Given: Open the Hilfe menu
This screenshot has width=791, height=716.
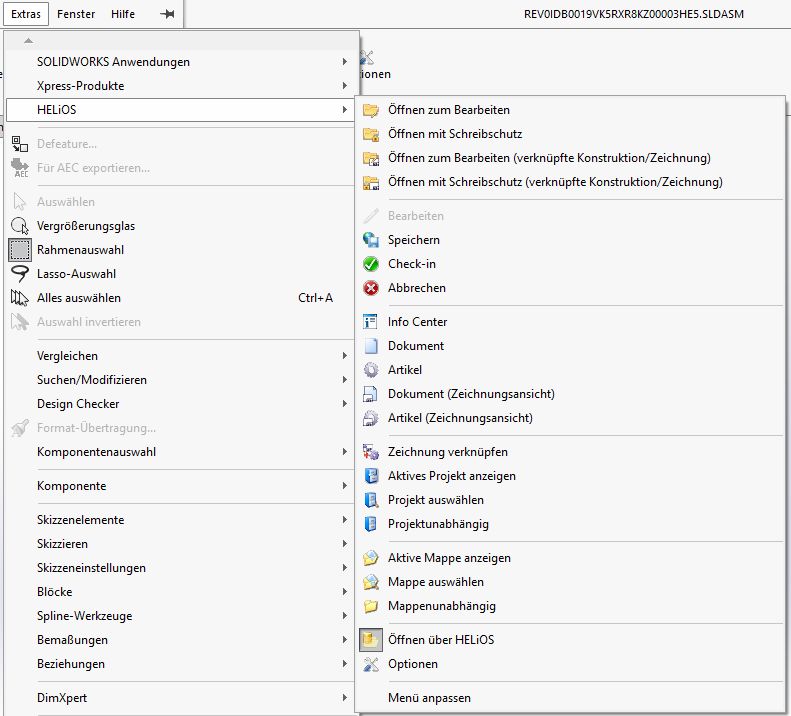Looking at the screenshot, I should click(123, 14).
